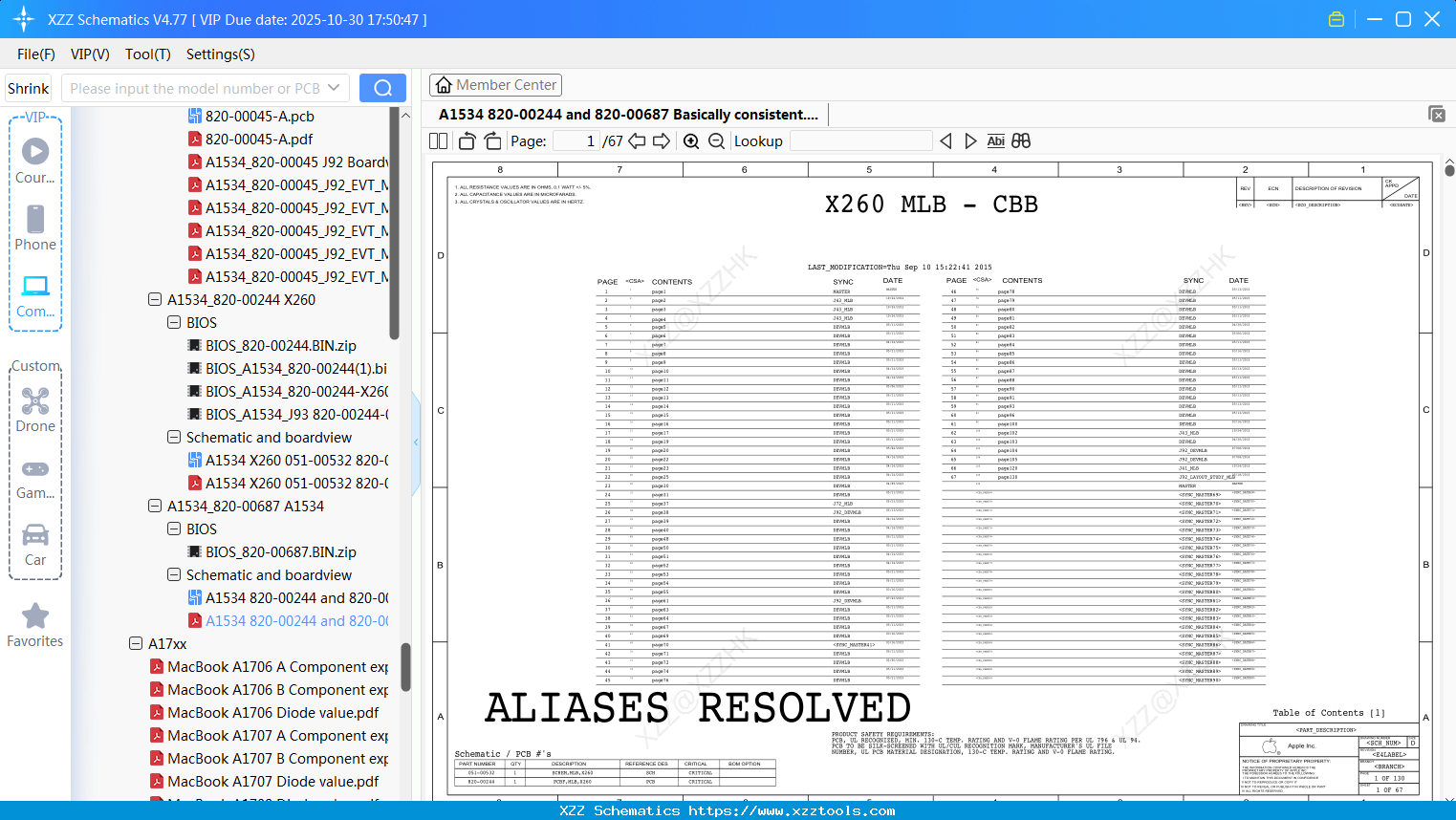Click the file tree scrollbar upper thumb

click(x=395, y=223)
